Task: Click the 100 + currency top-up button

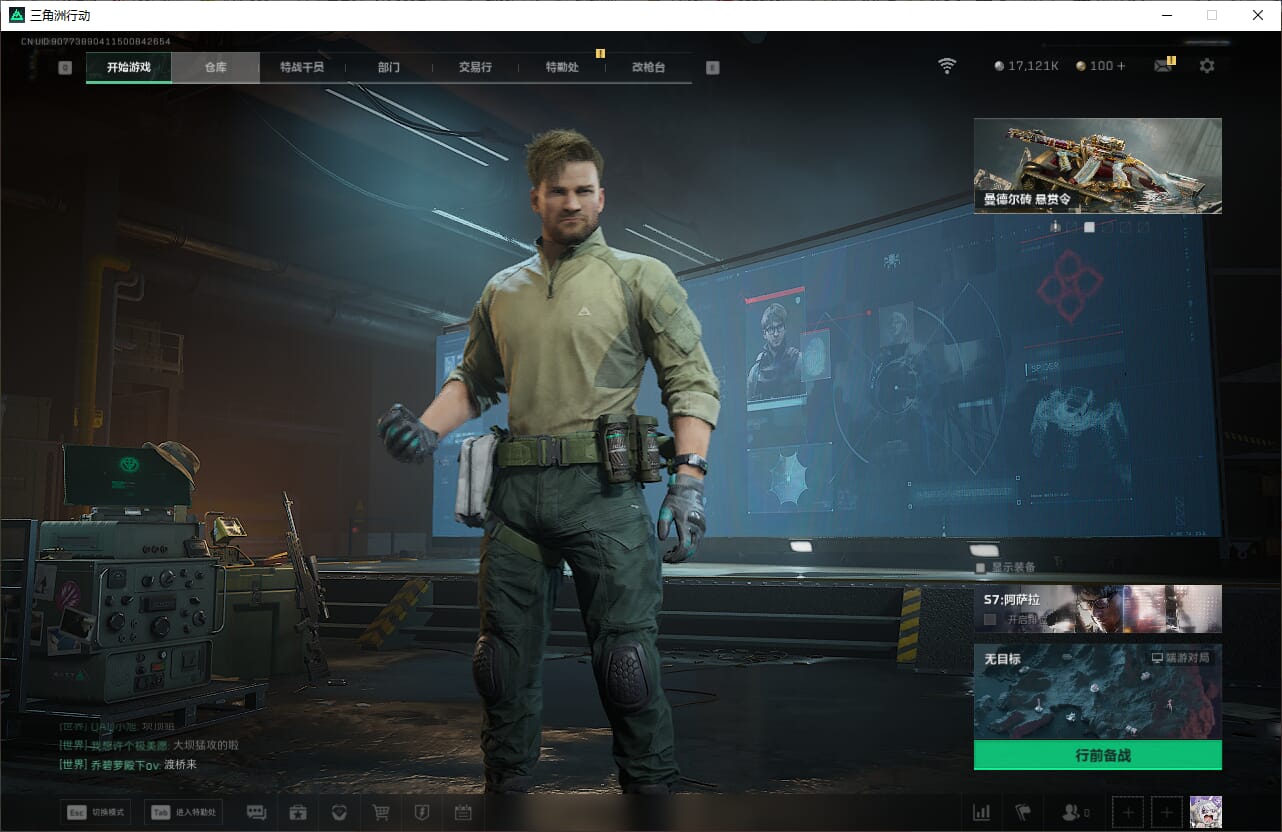Action: (x=1101, y=66)
